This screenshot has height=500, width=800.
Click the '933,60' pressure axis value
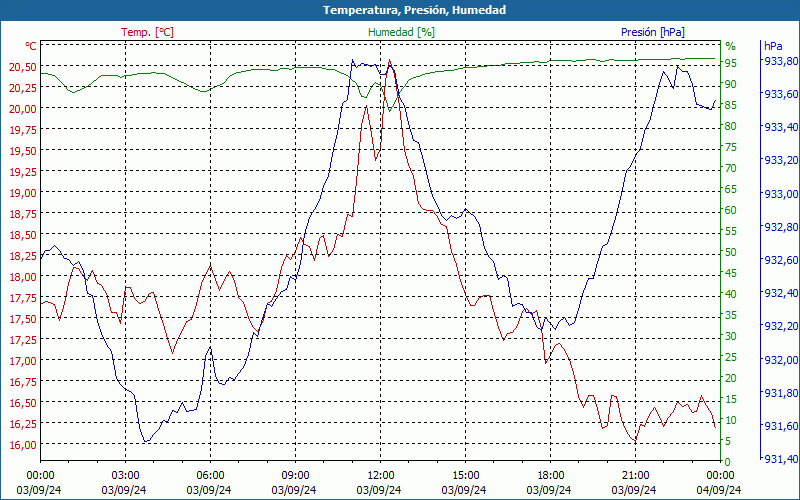tap(781, 94)
